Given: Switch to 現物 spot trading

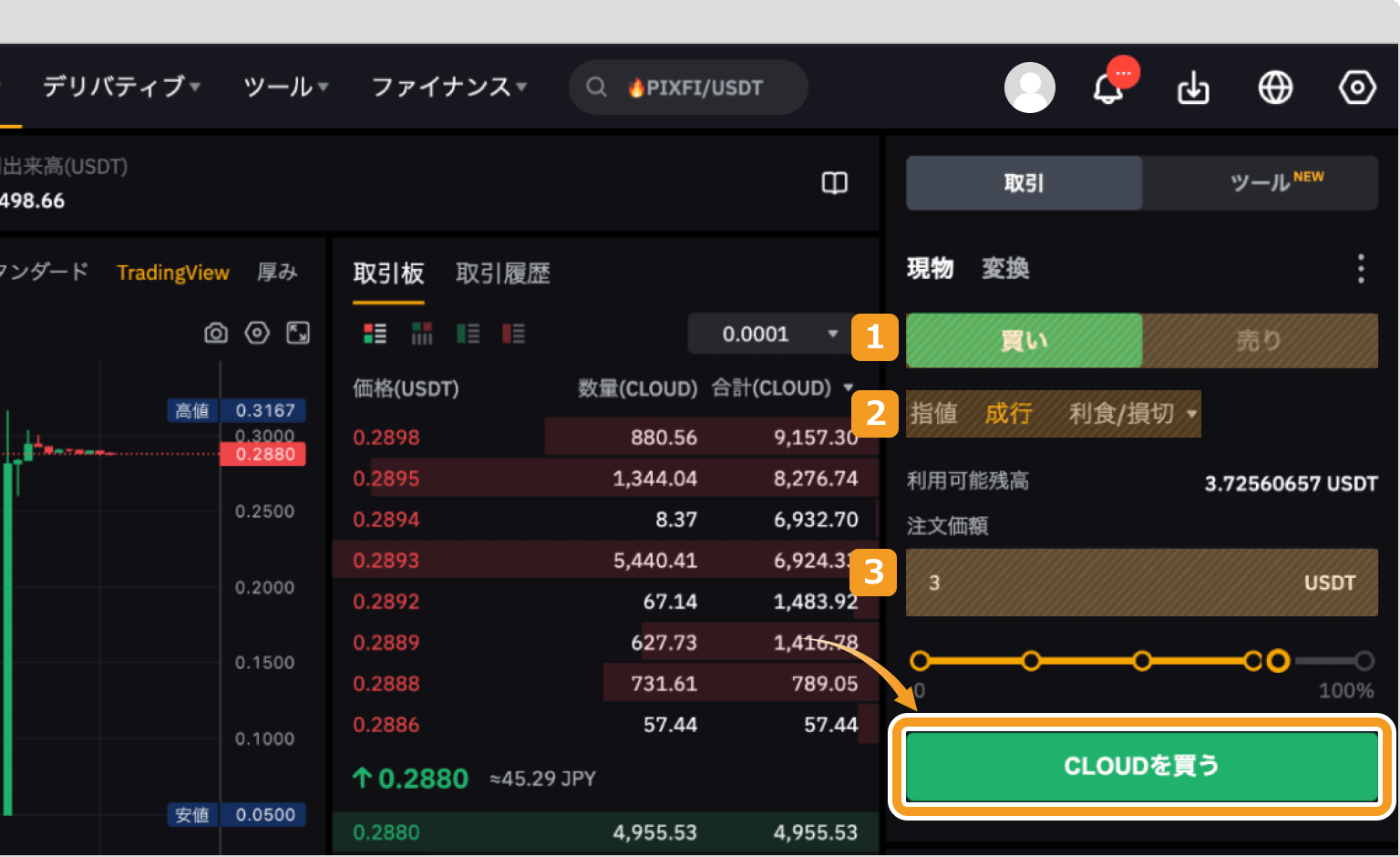Looking at the screenshot, I should (930, 269).
